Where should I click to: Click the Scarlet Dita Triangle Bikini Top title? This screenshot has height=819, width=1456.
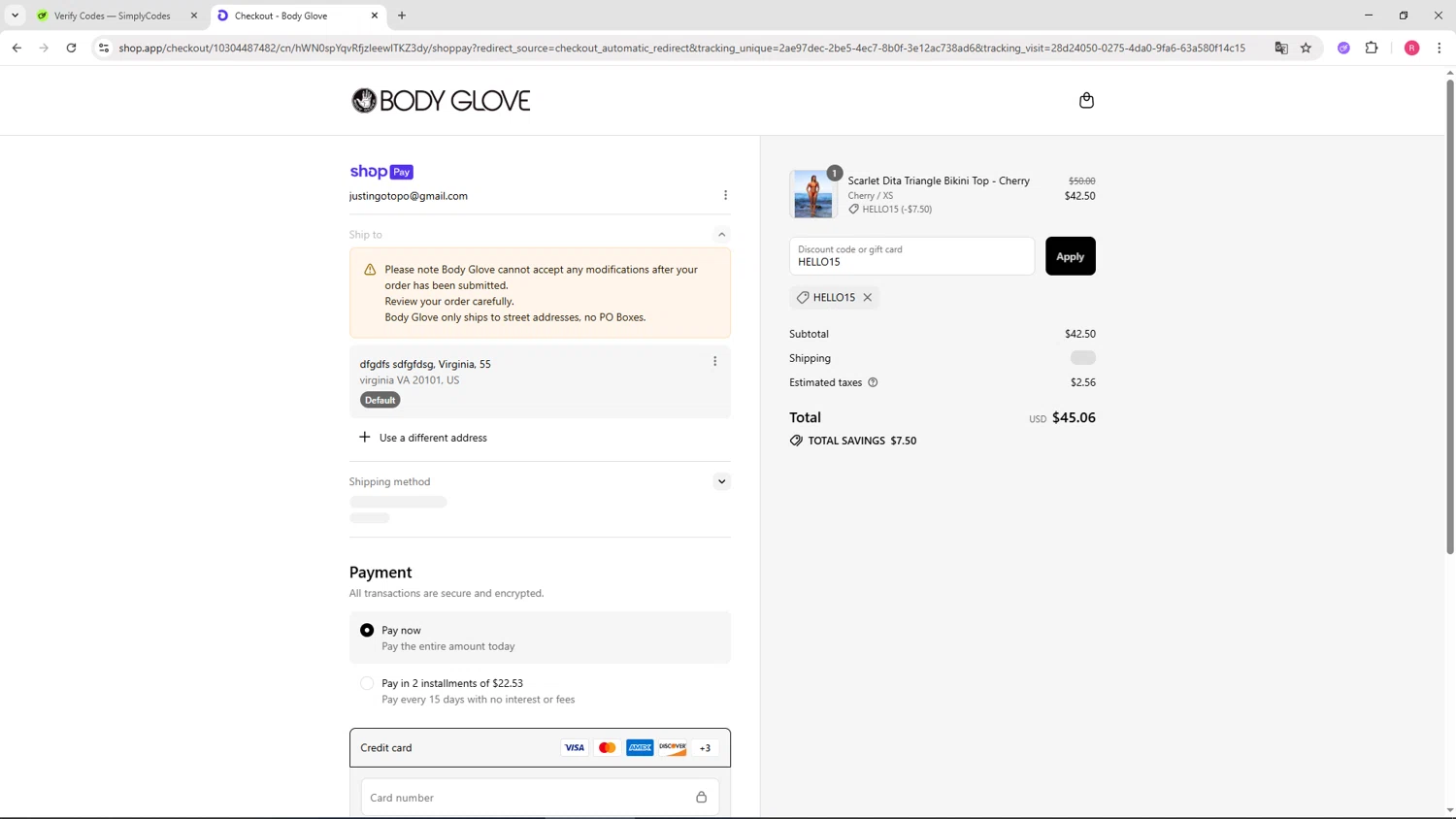[x=939, y=180]
